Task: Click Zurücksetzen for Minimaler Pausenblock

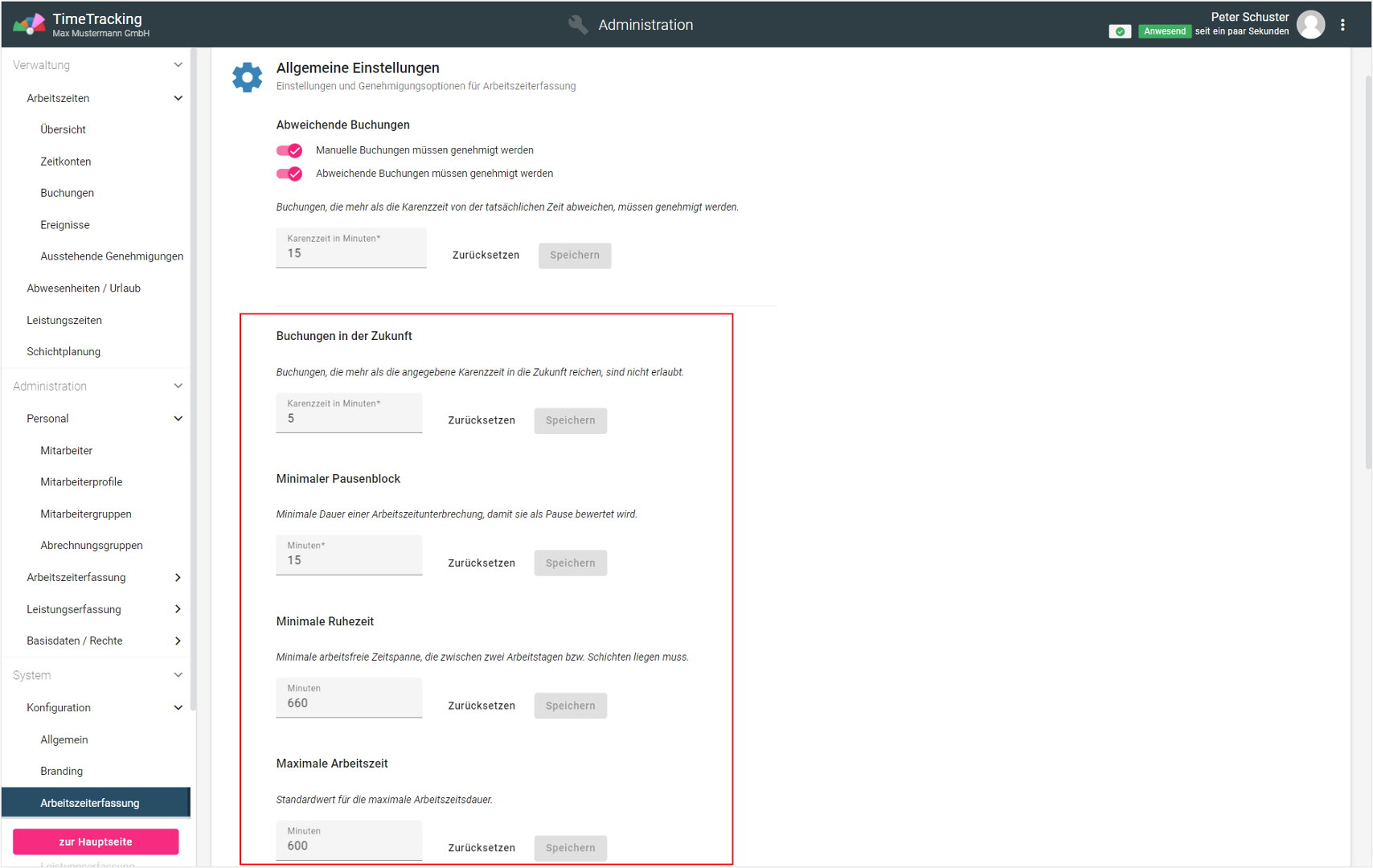Action: (482, 563)
